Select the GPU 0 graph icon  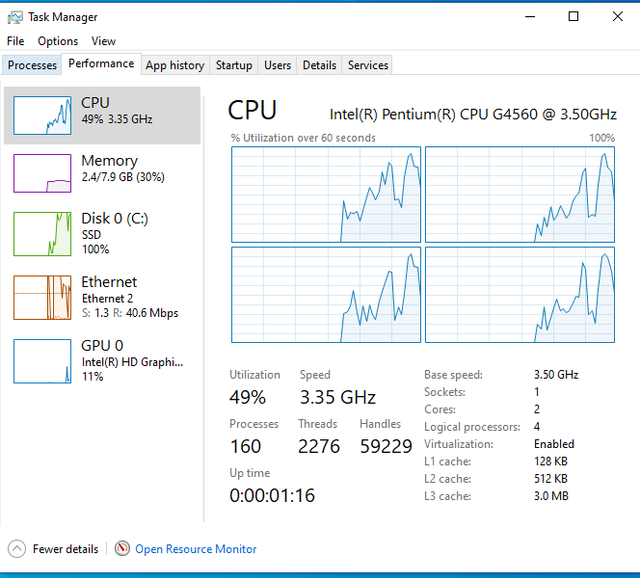[x=42, y=361]
